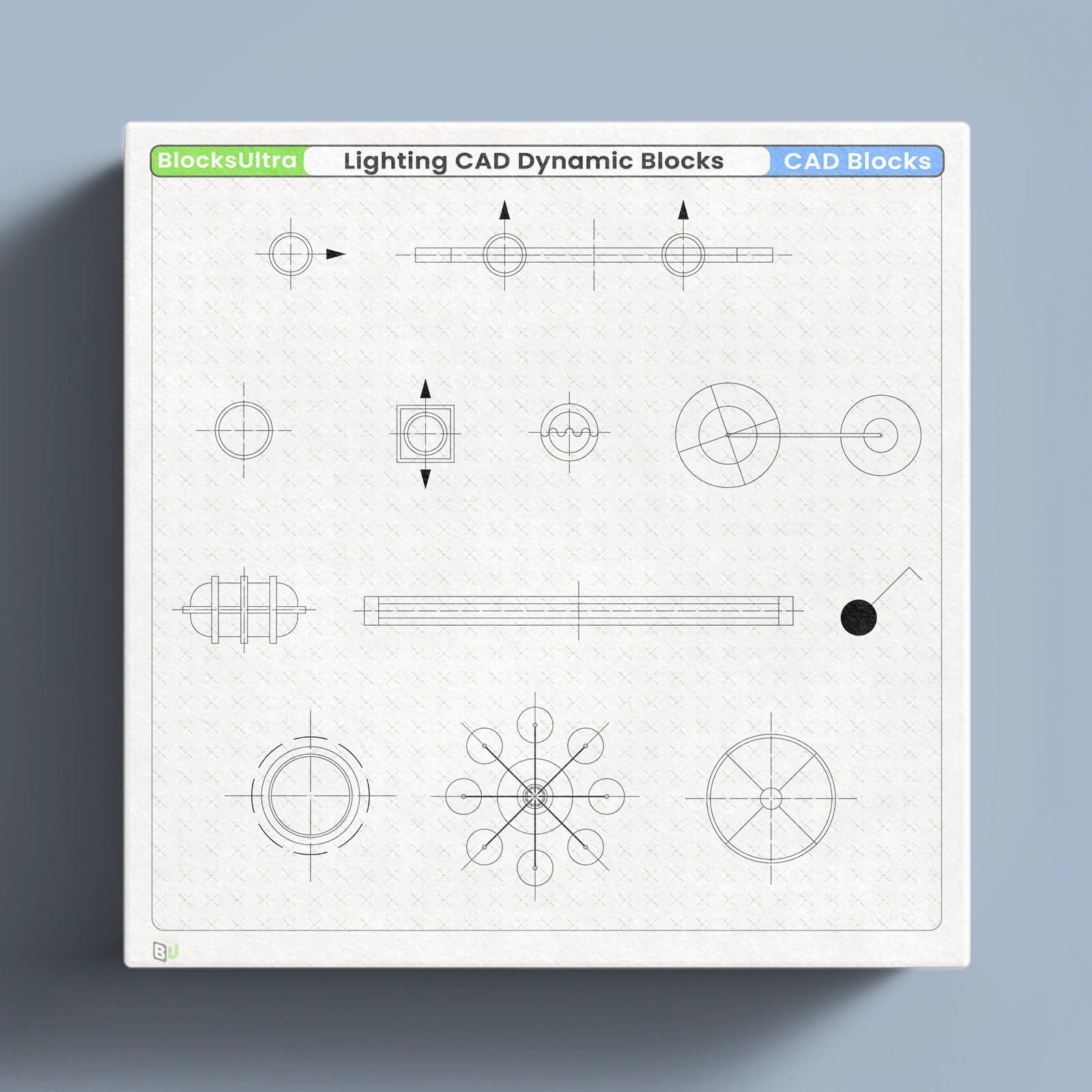Select the circular spotlight symbol with direction arrow
This screenshot has width=1092, height=1092.
[291, 254]
